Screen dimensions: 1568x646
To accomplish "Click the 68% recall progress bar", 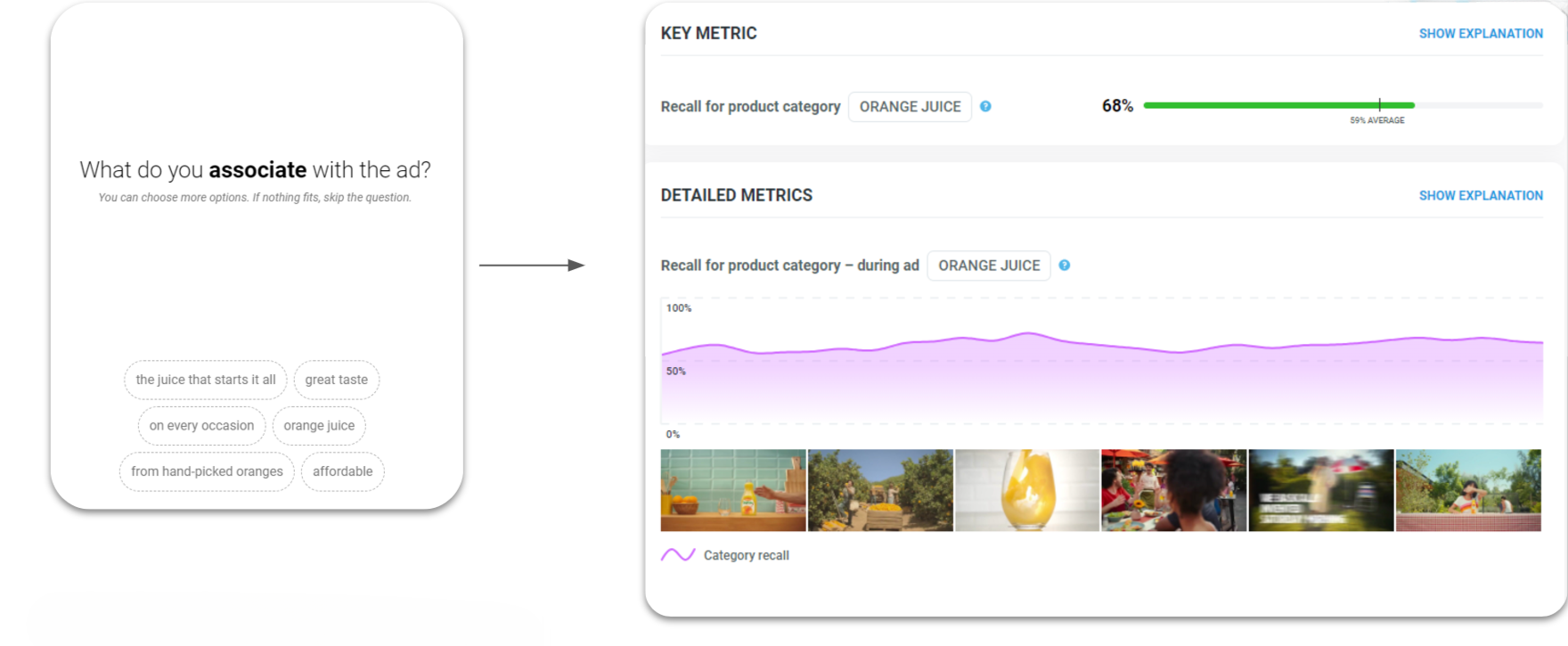I will click(x=1278, y=105).
